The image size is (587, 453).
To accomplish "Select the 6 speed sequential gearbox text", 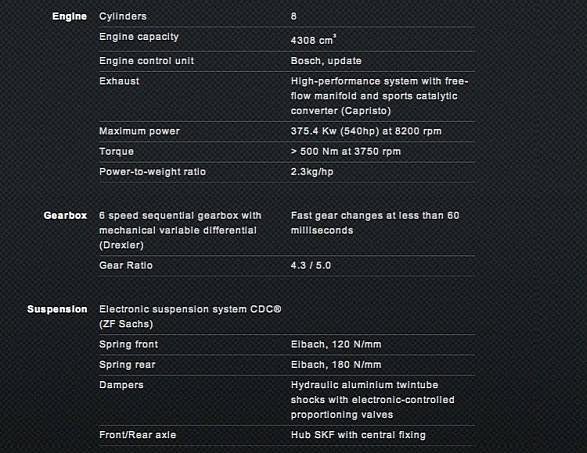I will (180, 230).
